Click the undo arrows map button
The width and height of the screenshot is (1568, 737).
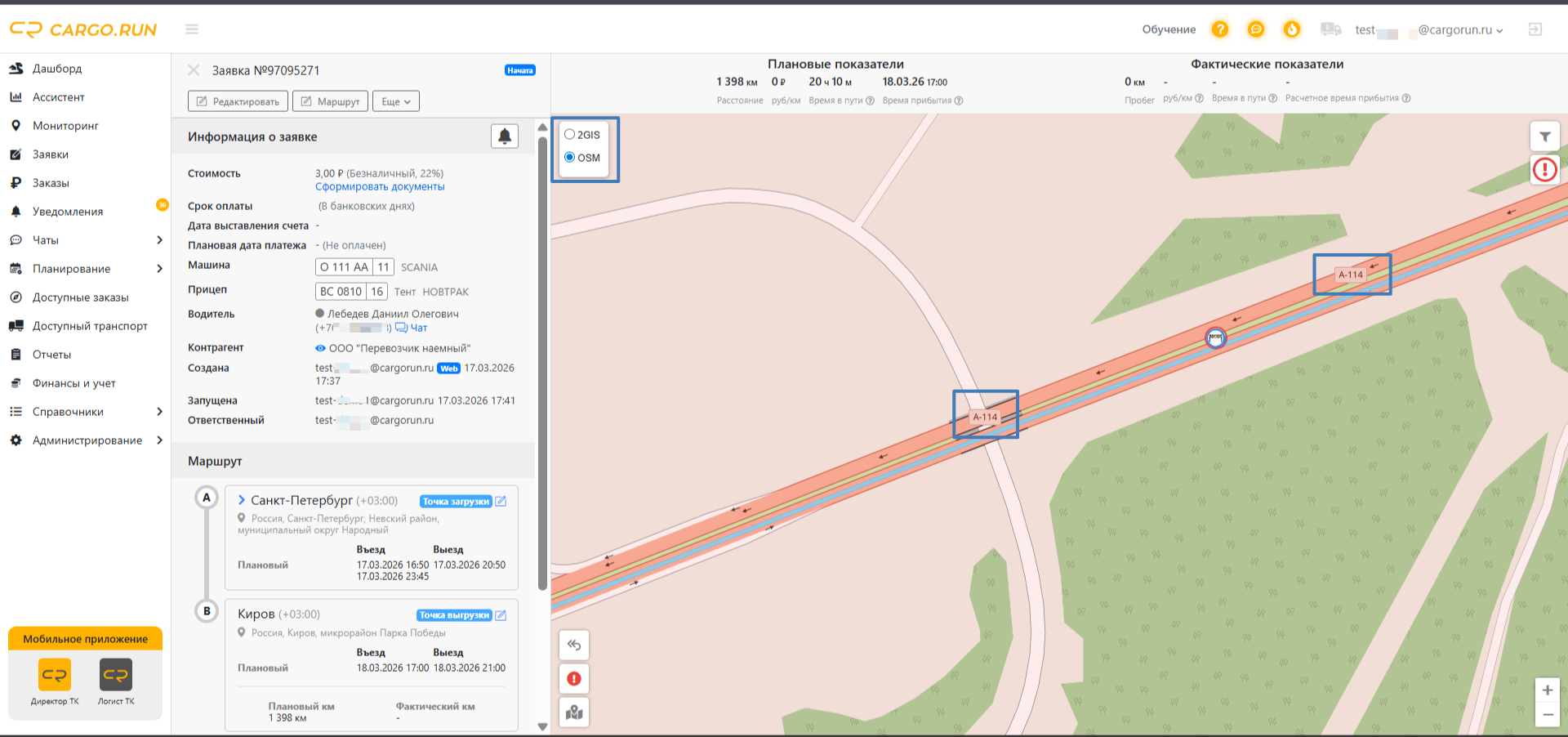point(574,645)
